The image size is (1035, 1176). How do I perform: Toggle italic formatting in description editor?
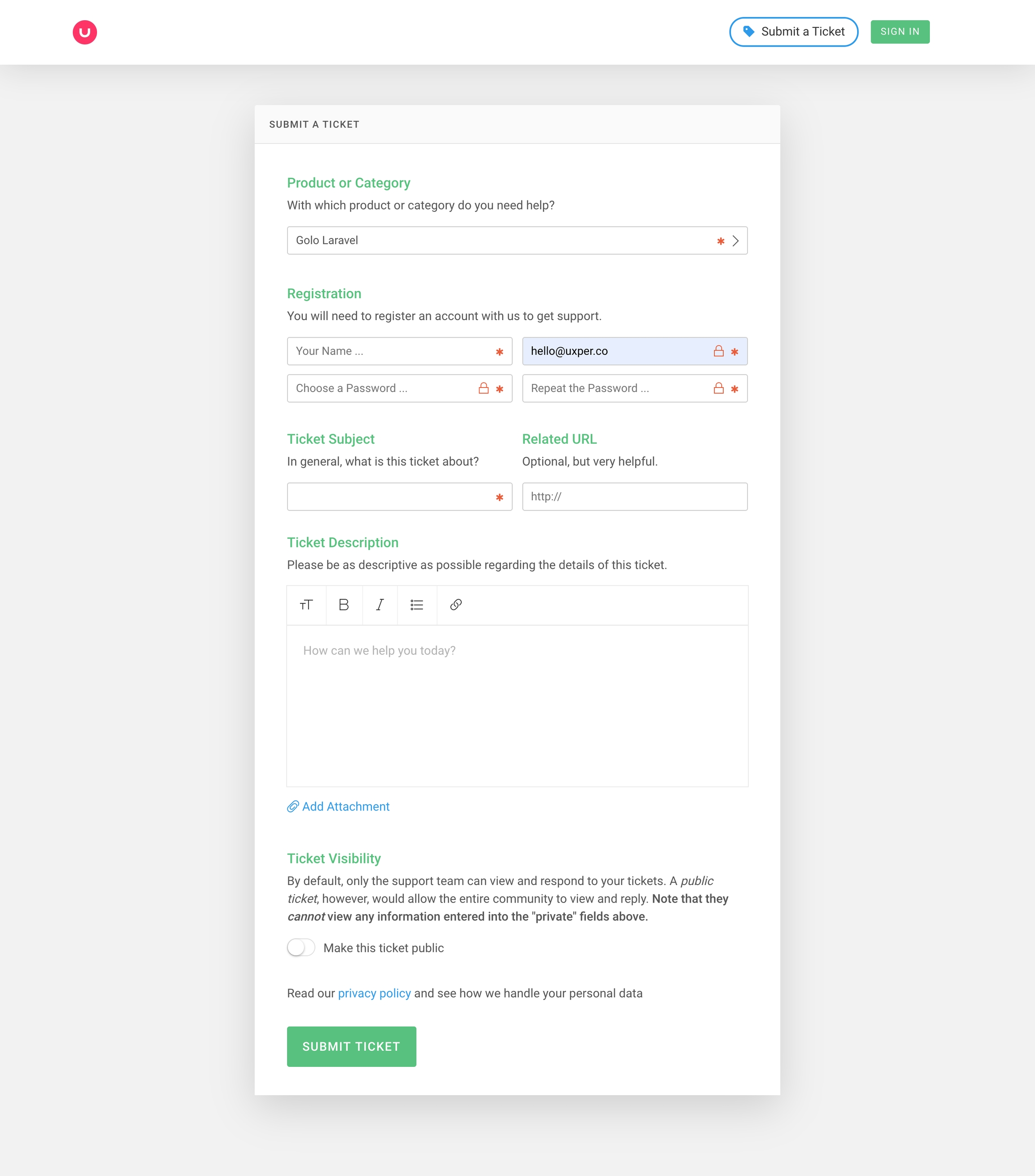click(380, 605)
